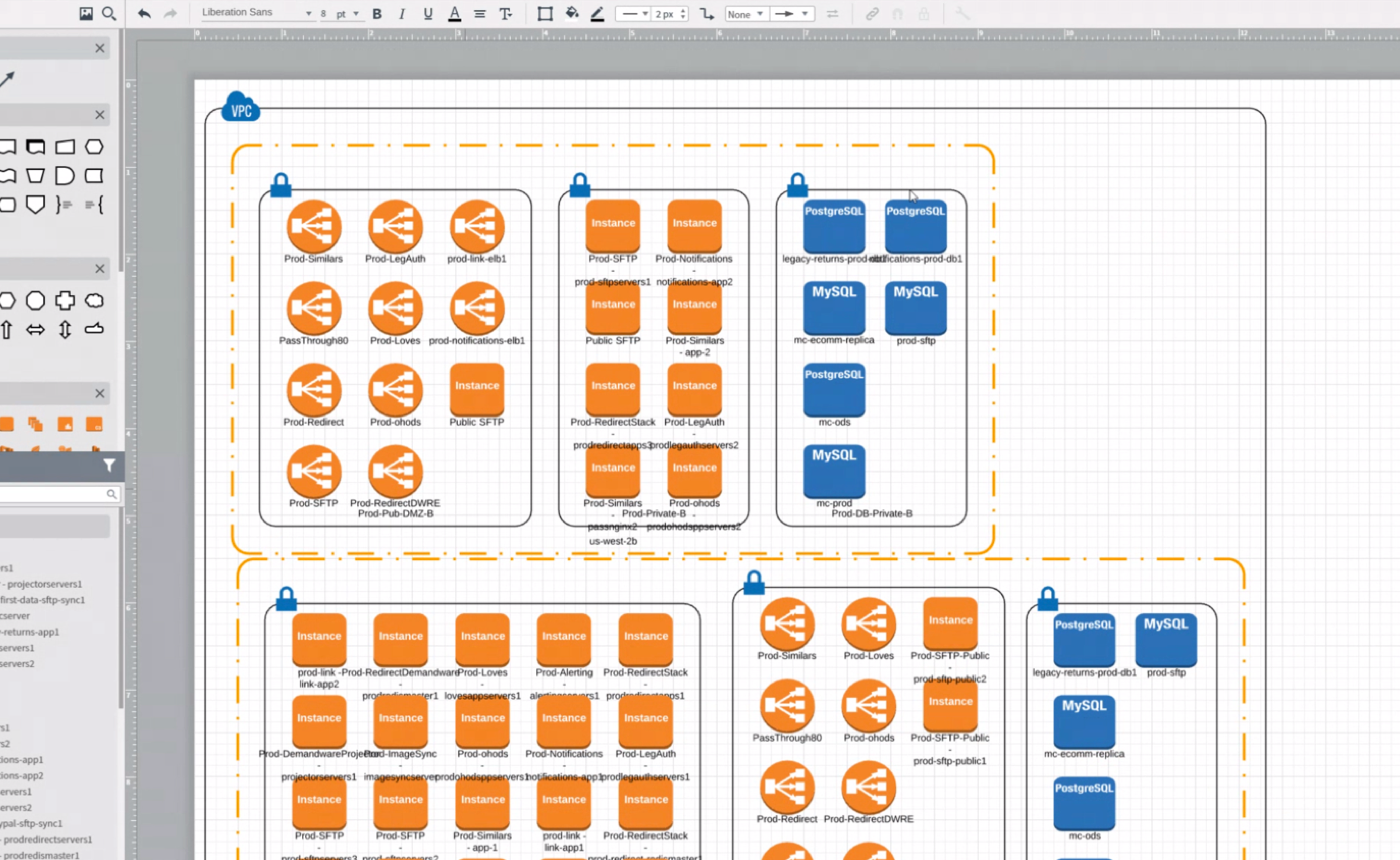Toggle bold text formatting

tap(377, 13)
